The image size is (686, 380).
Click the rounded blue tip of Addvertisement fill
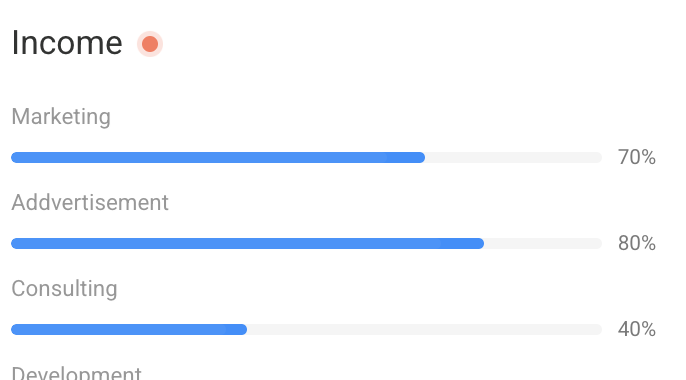[x=479, y=244]
